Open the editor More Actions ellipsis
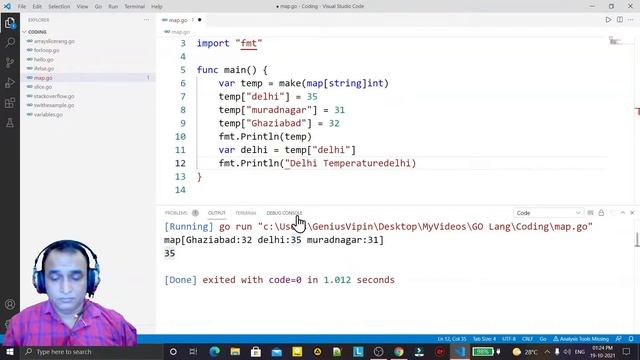 (x=631, y=20)
